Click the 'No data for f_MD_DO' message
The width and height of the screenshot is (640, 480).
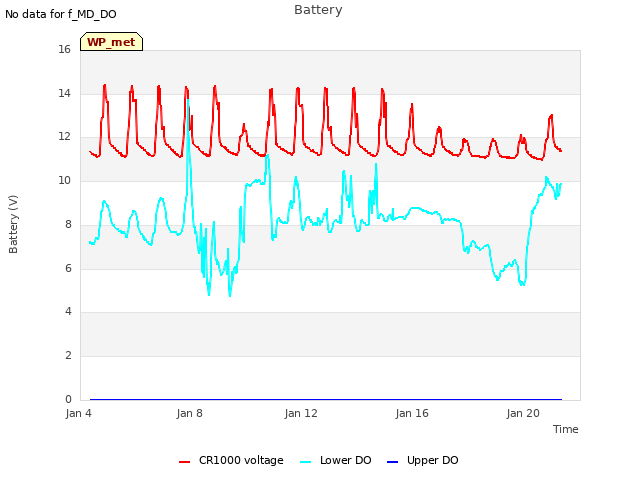click(x=61, y=14)
